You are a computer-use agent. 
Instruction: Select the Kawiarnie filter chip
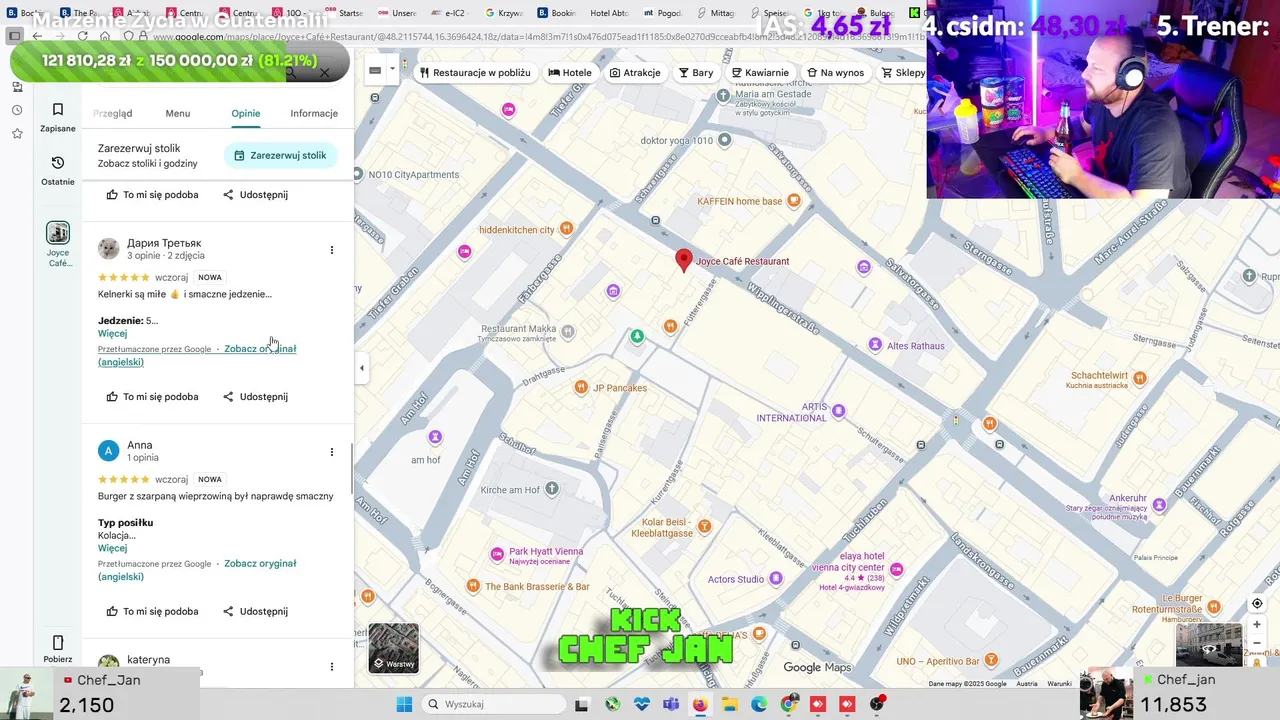tap(760, 72)
